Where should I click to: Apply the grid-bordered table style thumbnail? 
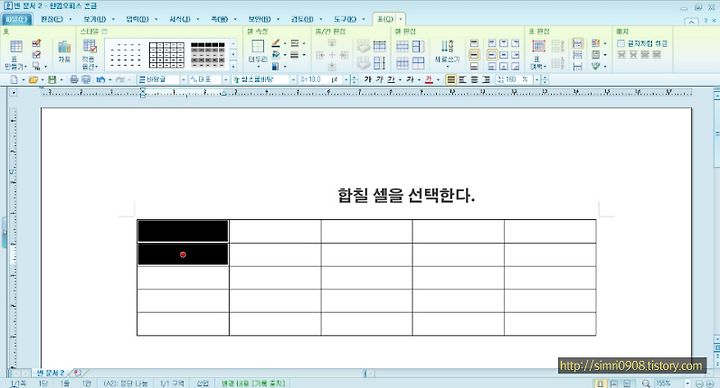click(x=167, y=55)
